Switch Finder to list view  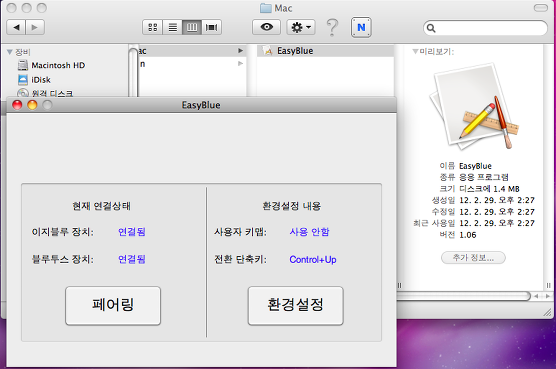click(x=173, y=27)
